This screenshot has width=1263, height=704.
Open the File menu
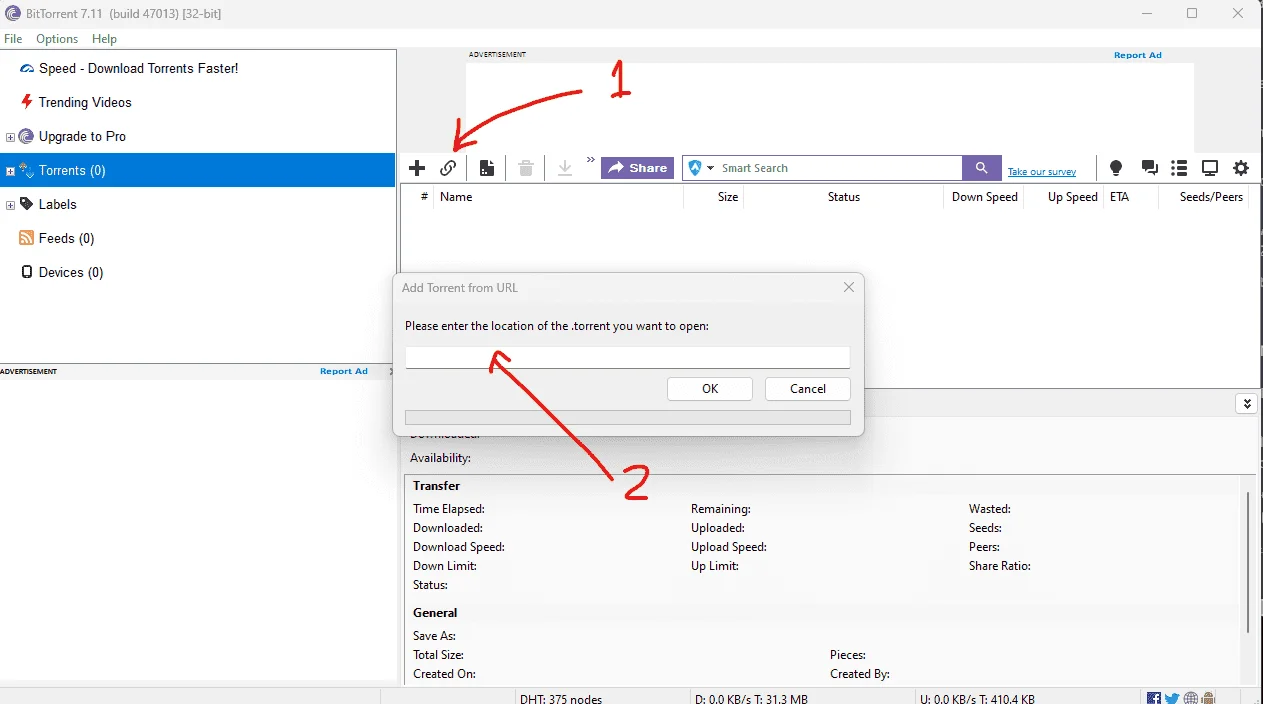pyautogui.click(x=13, y=38)
